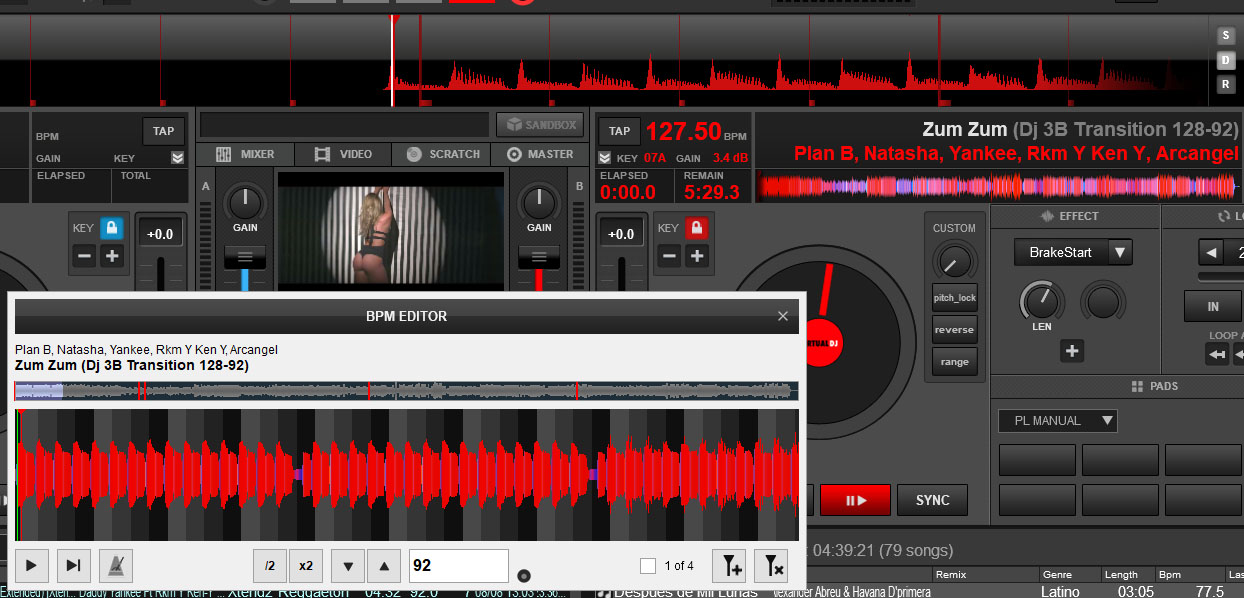Halve the BPM with /2 button
1244x598 pixels.
(269, 565)
